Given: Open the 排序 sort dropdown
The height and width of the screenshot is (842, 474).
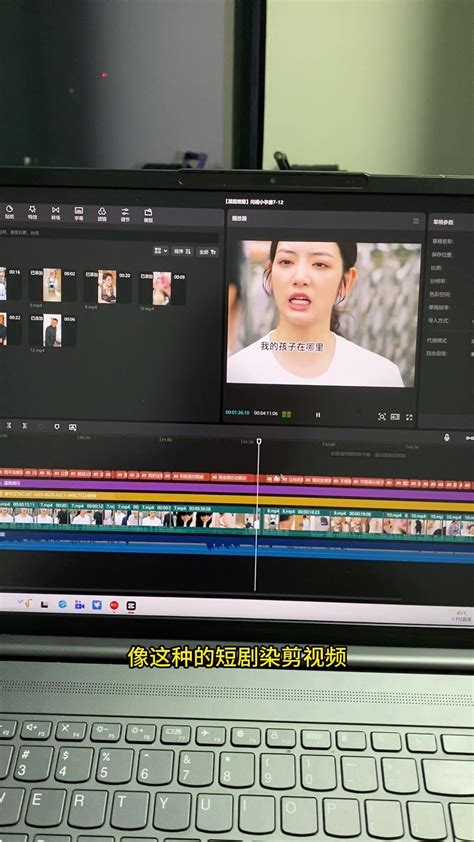Looking at the screenshot, I should [x=182, y=251].
